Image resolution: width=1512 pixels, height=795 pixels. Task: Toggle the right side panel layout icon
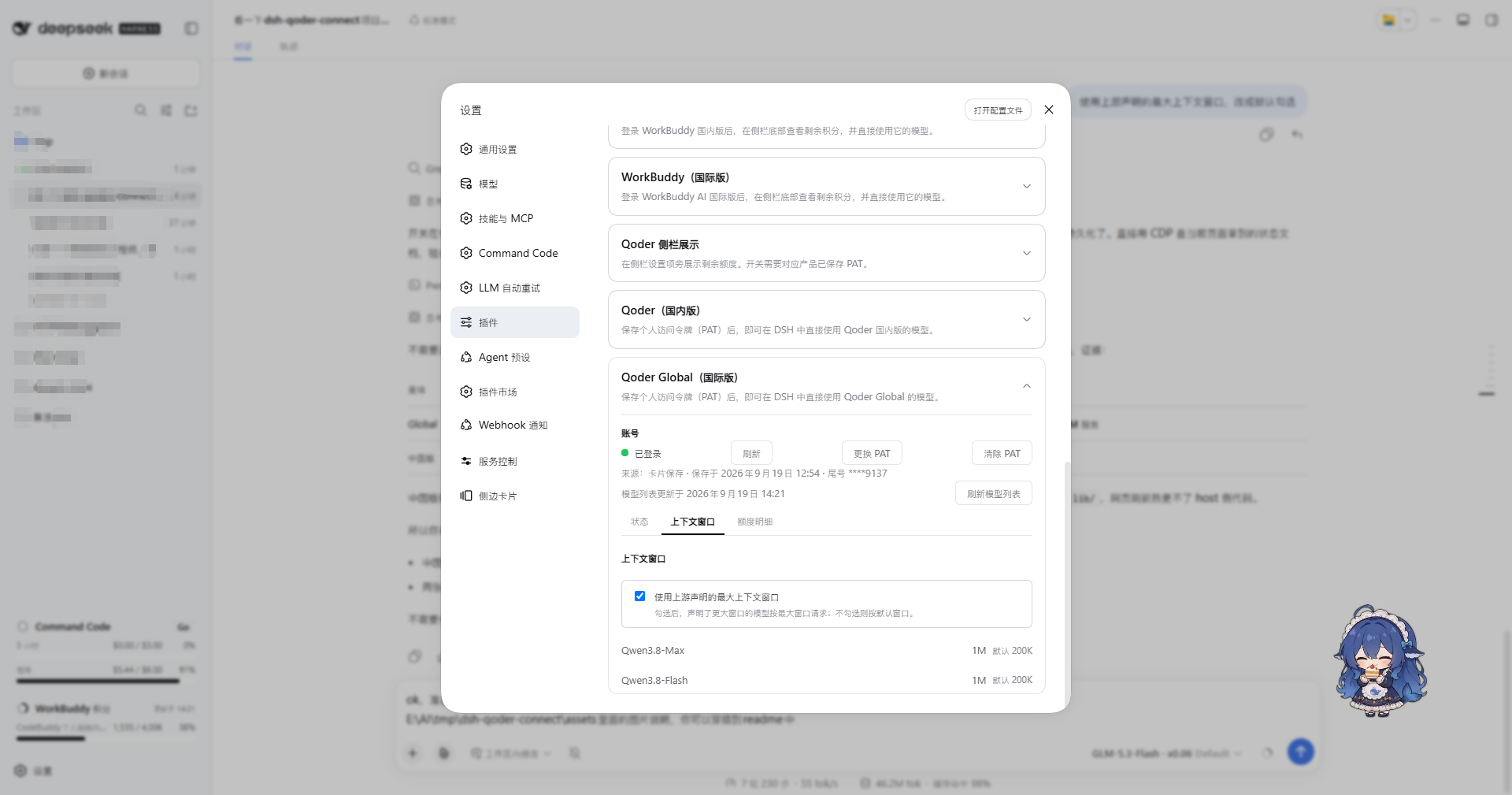click(1492, 20)
